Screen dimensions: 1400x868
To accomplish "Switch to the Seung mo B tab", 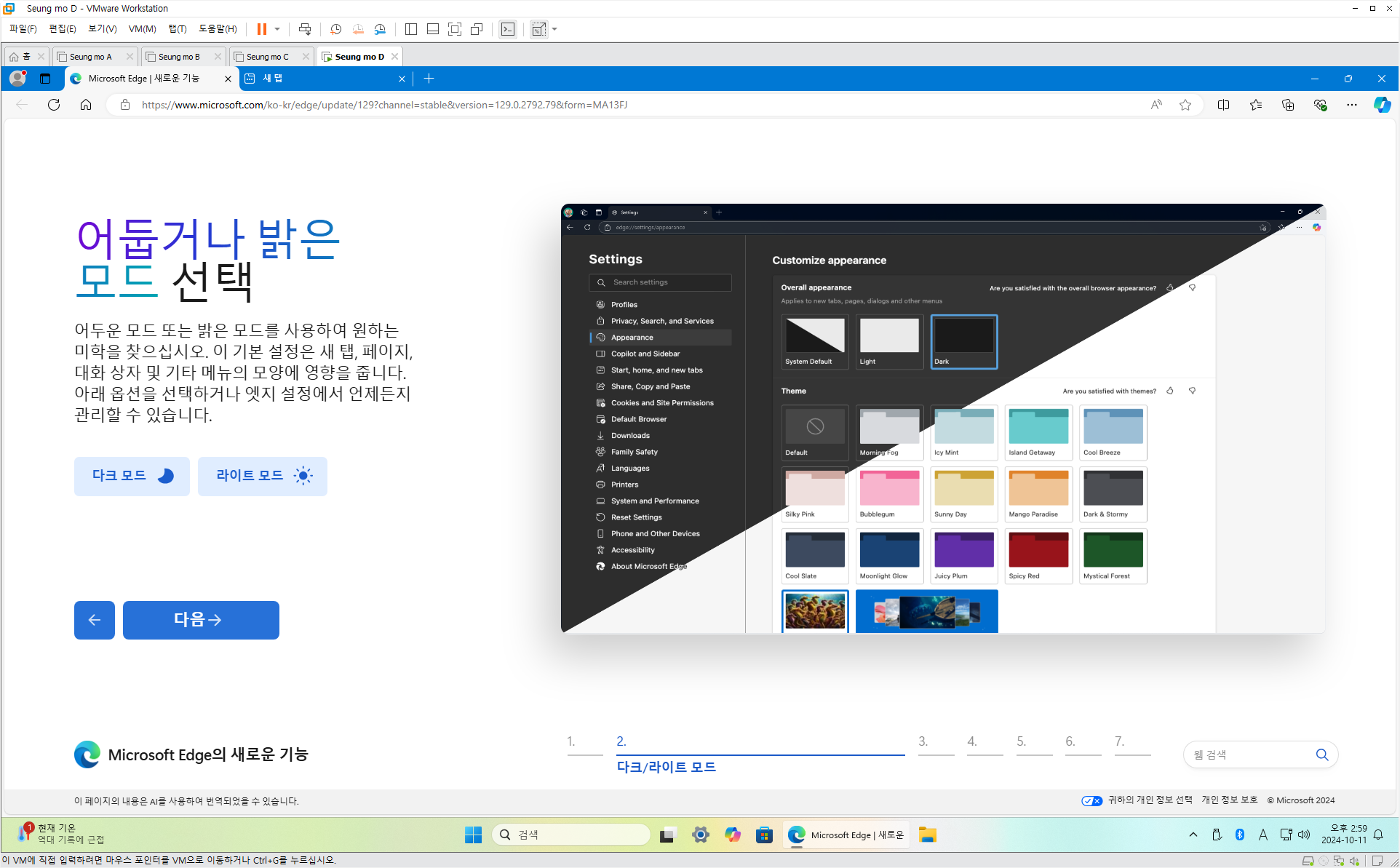I will [x=179, y=57].
